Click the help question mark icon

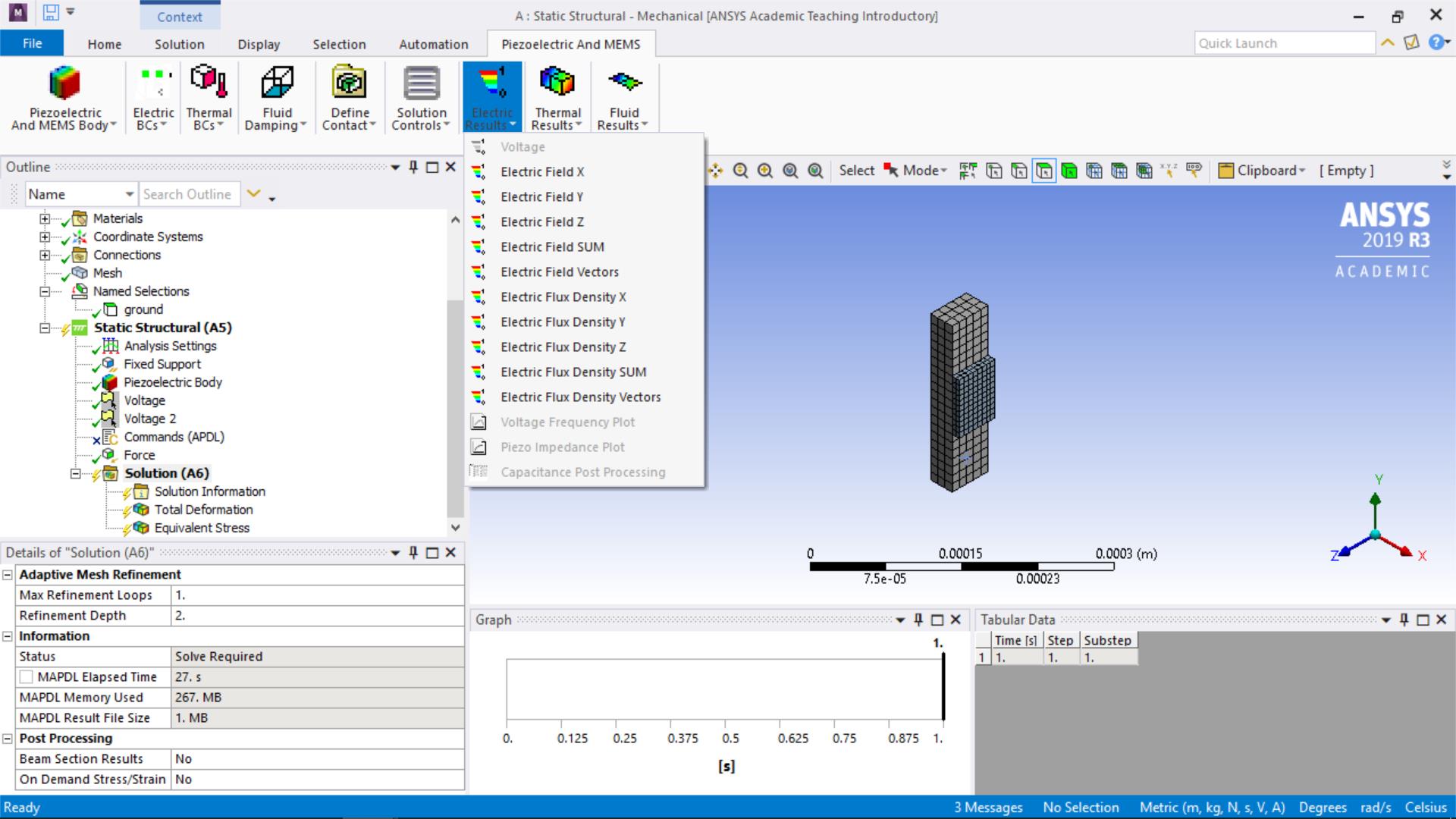(1436, 42)
